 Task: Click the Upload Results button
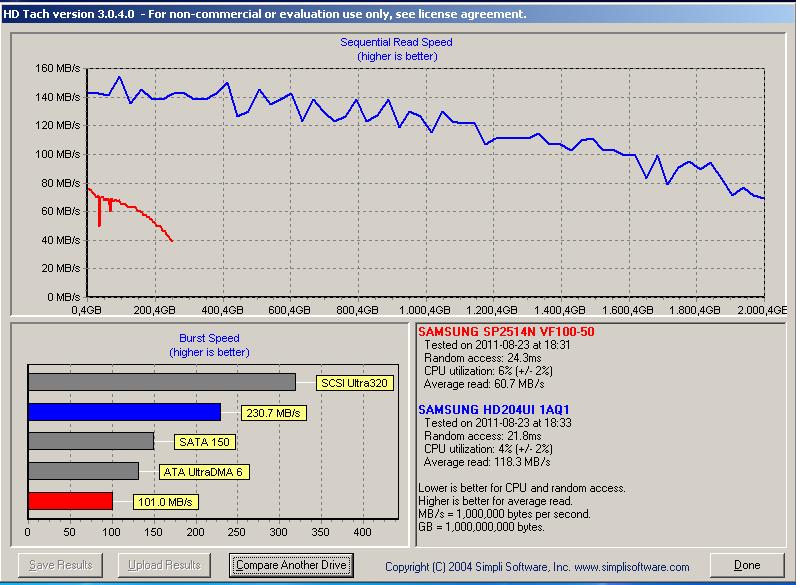[x=166, y=565]
